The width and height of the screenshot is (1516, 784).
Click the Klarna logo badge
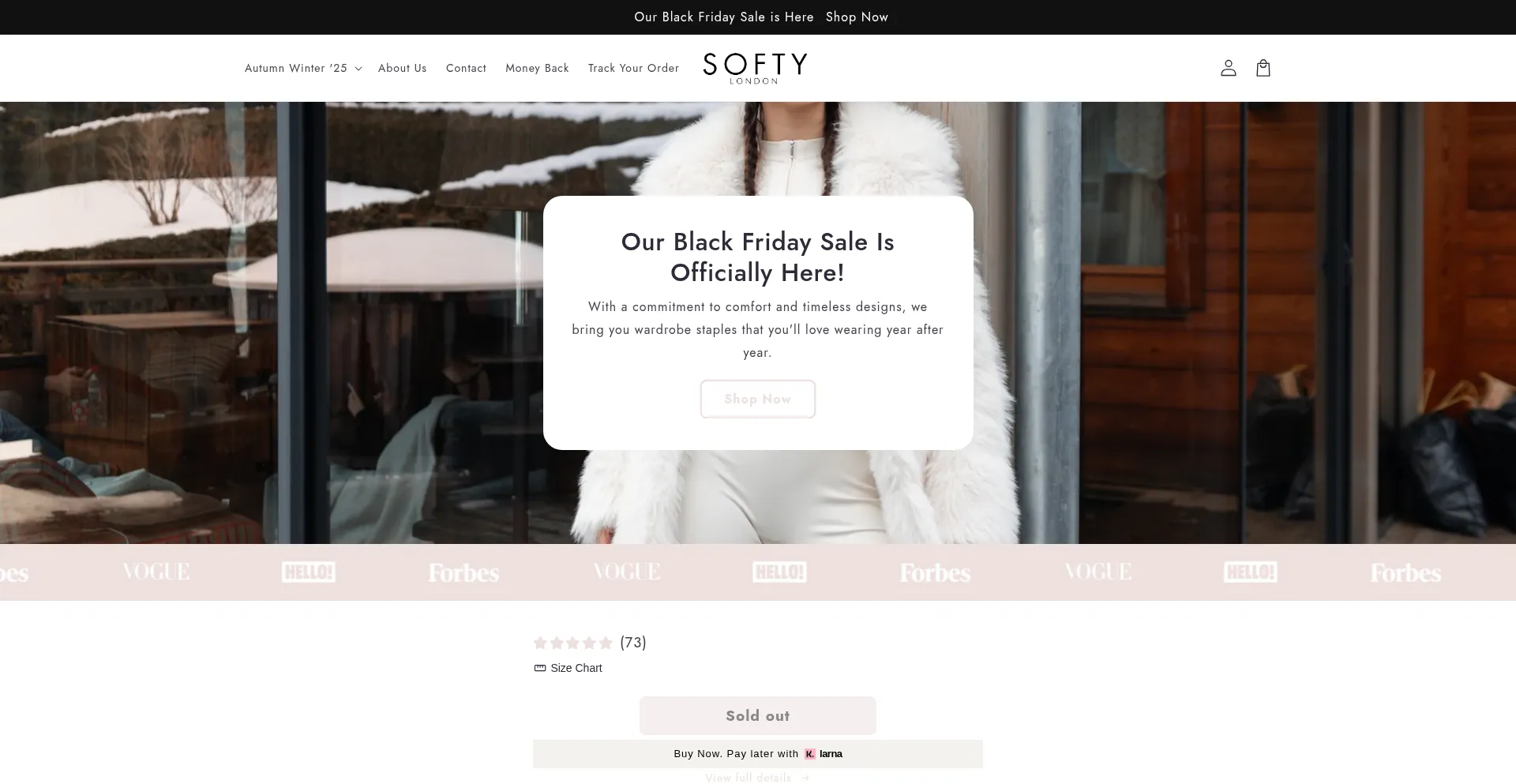tap(824, 754)
